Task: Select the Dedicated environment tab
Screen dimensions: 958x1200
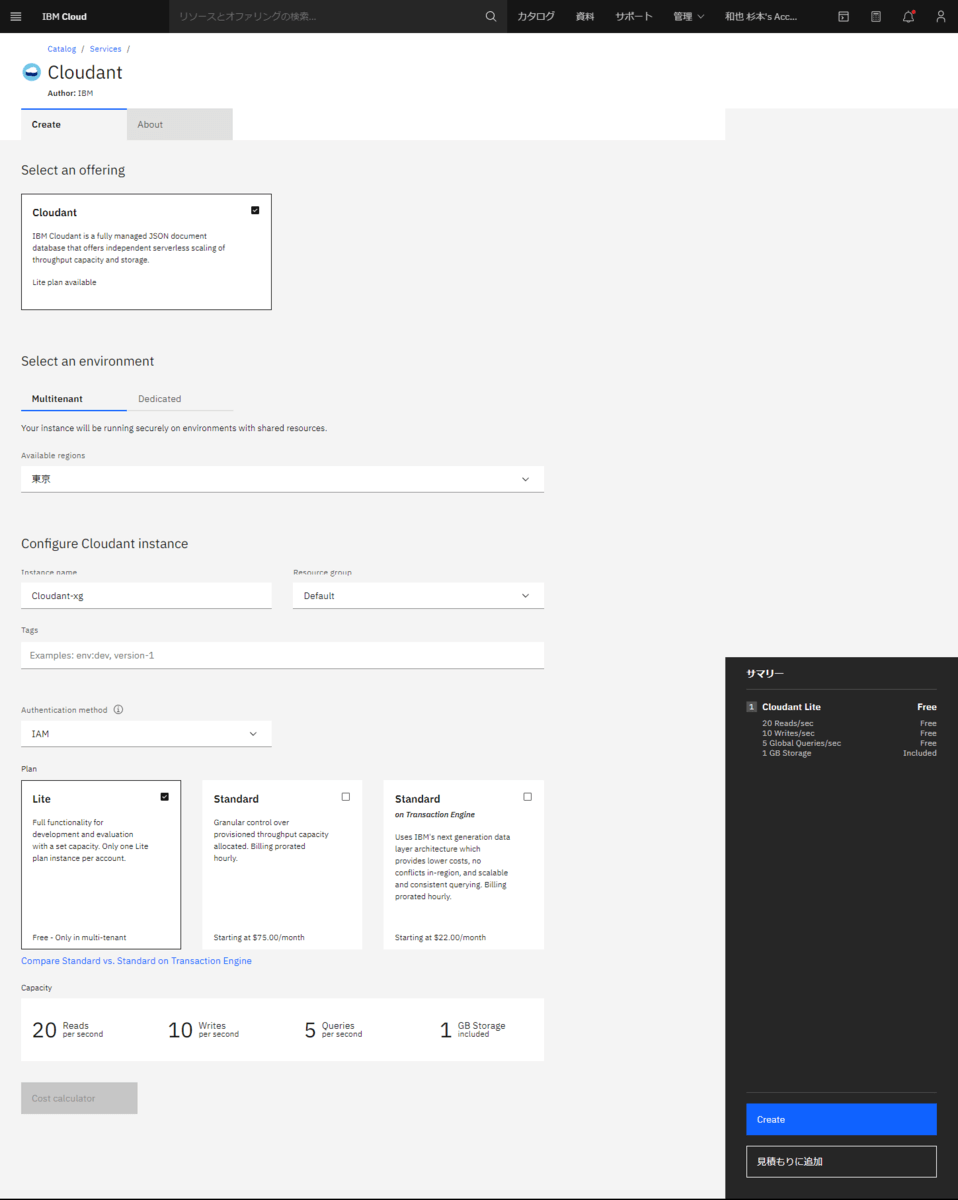Action: click(x=159, y=398)
